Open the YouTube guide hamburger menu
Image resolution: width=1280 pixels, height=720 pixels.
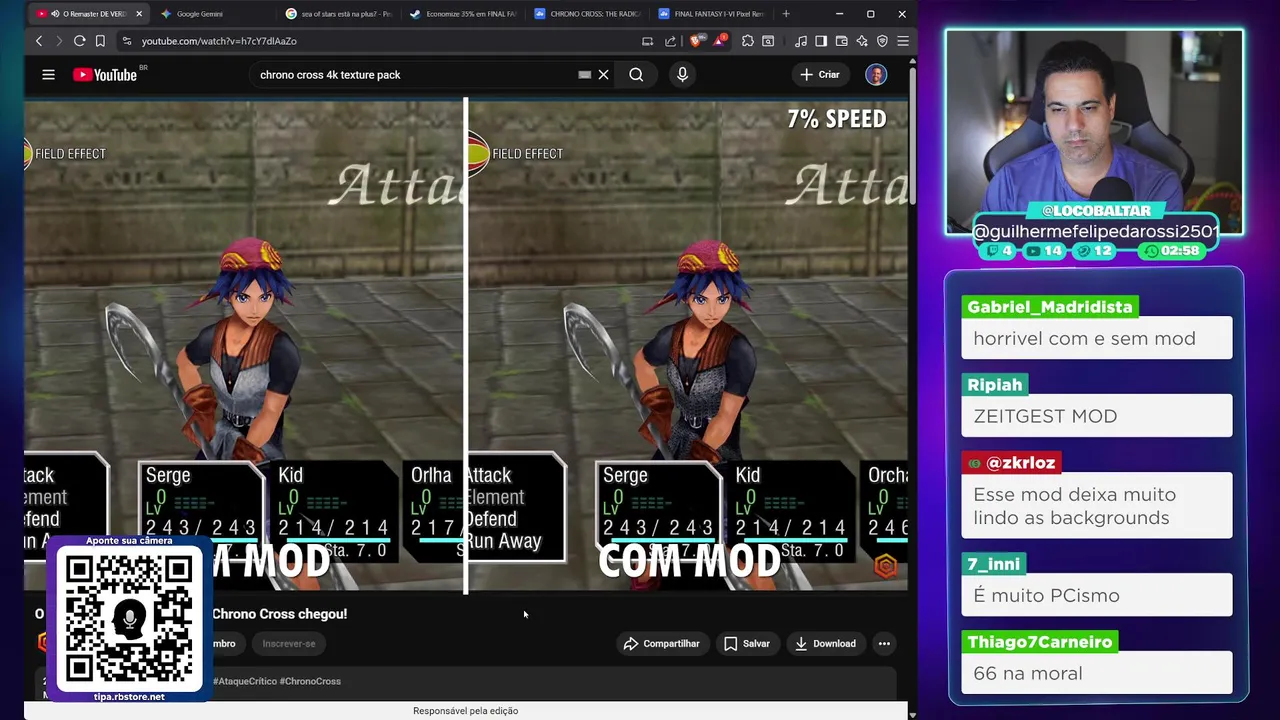(48, 74)
